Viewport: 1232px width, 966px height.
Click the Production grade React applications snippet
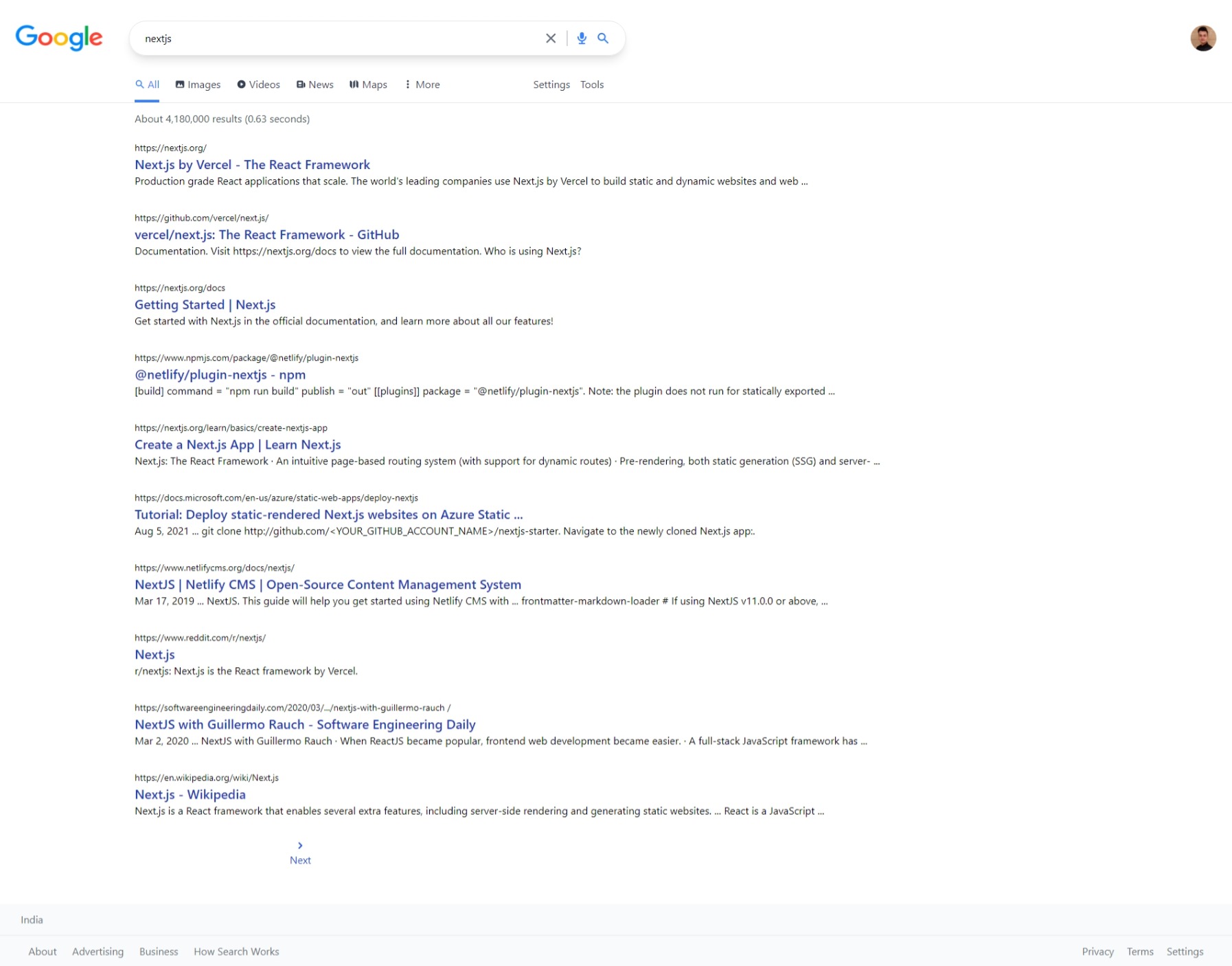point(471,181)
